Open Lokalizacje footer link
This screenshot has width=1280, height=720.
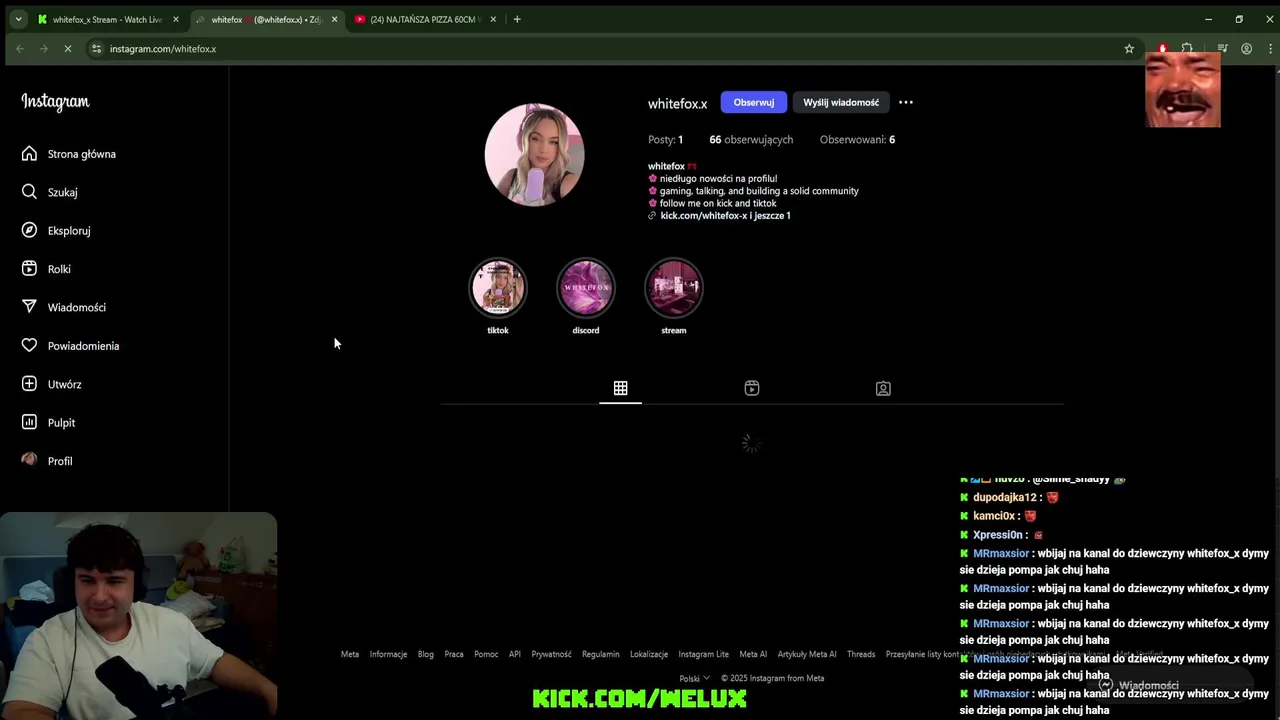click(x=649, y=654)
